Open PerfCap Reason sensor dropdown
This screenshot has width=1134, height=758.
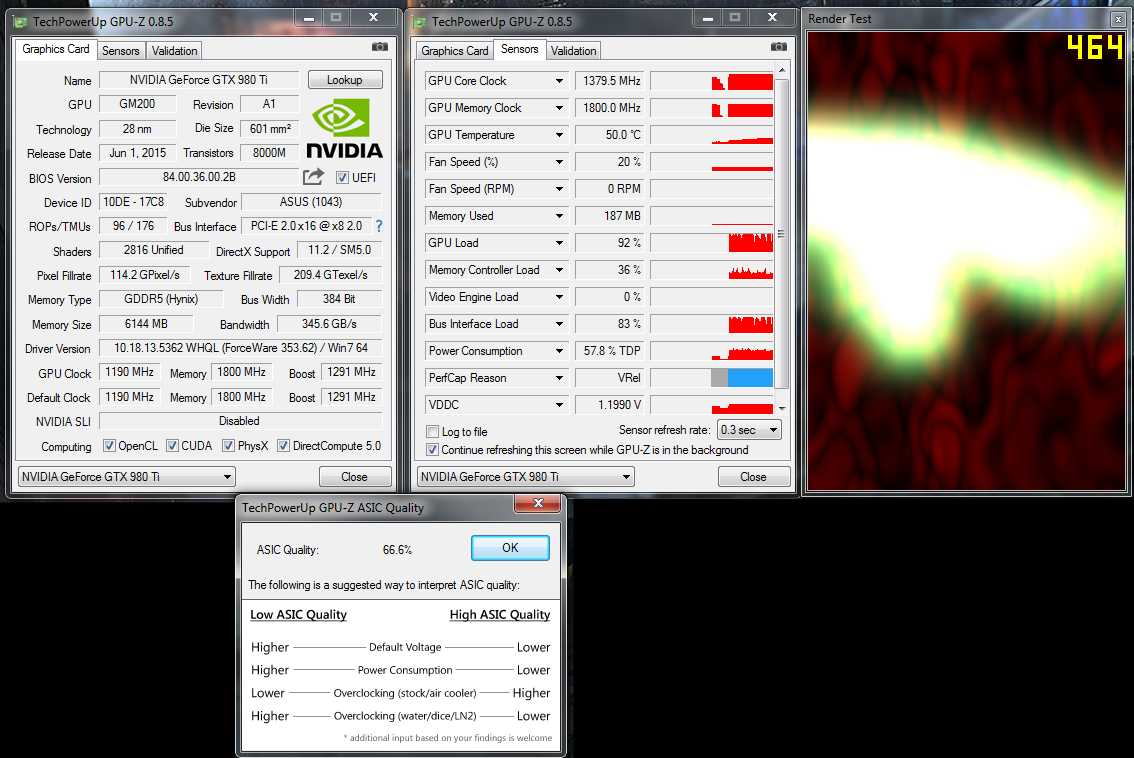pyautogui.click(x=559, y=378)
